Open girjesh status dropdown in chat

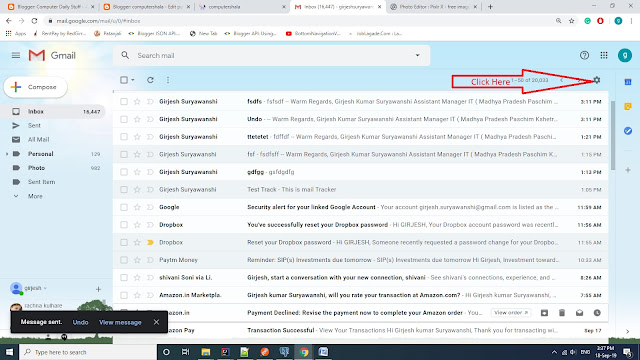[45, 288]
